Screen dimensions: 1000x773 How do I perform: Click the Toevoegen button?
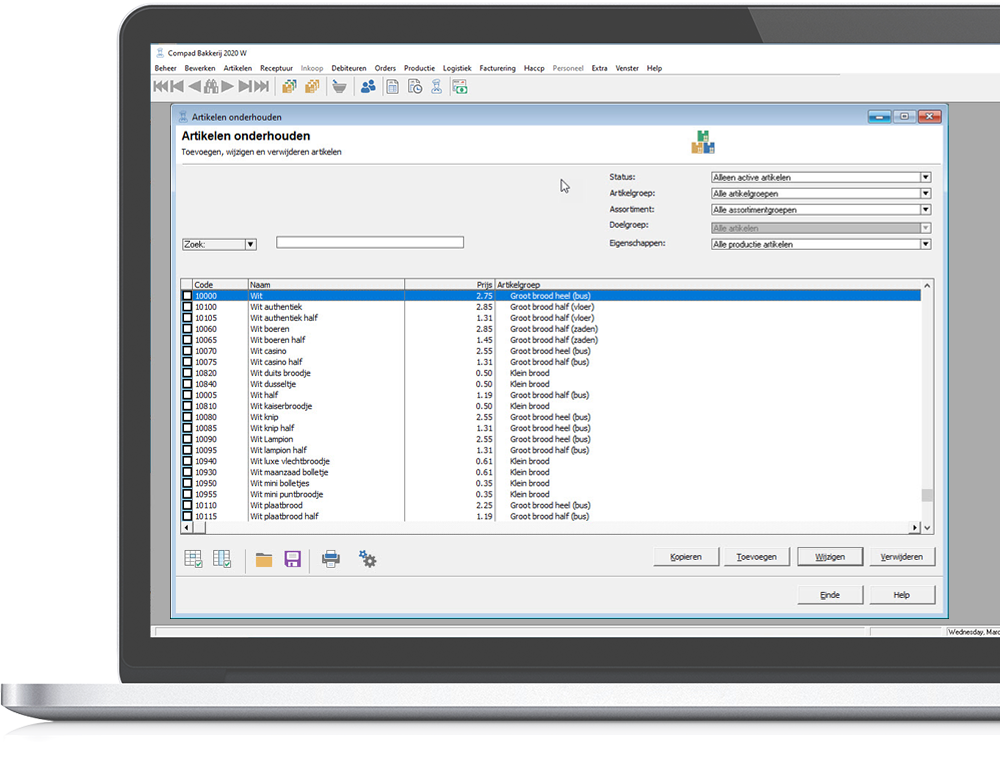click(757, 557)
